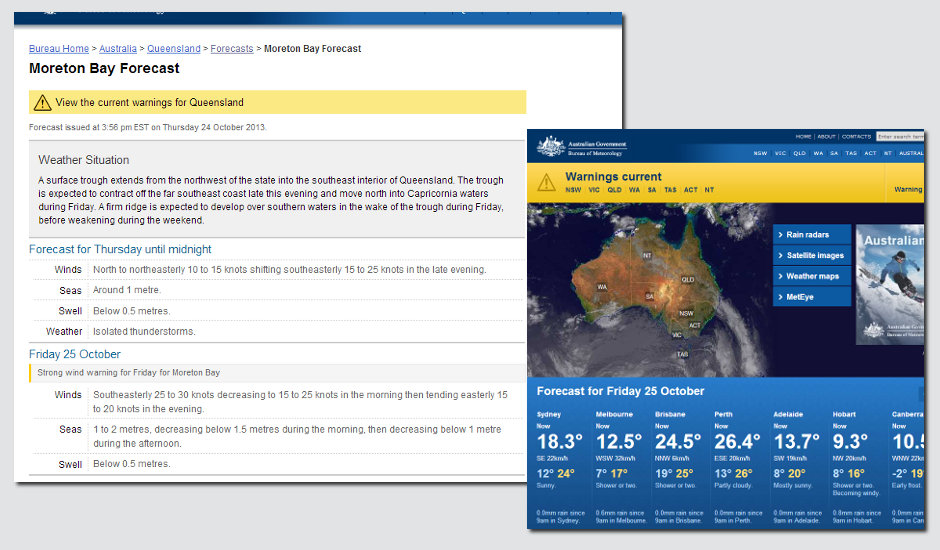Select ACT in the top state navigation
The height and width of the screenshot is (550, 940).
[x=870, y=154]
